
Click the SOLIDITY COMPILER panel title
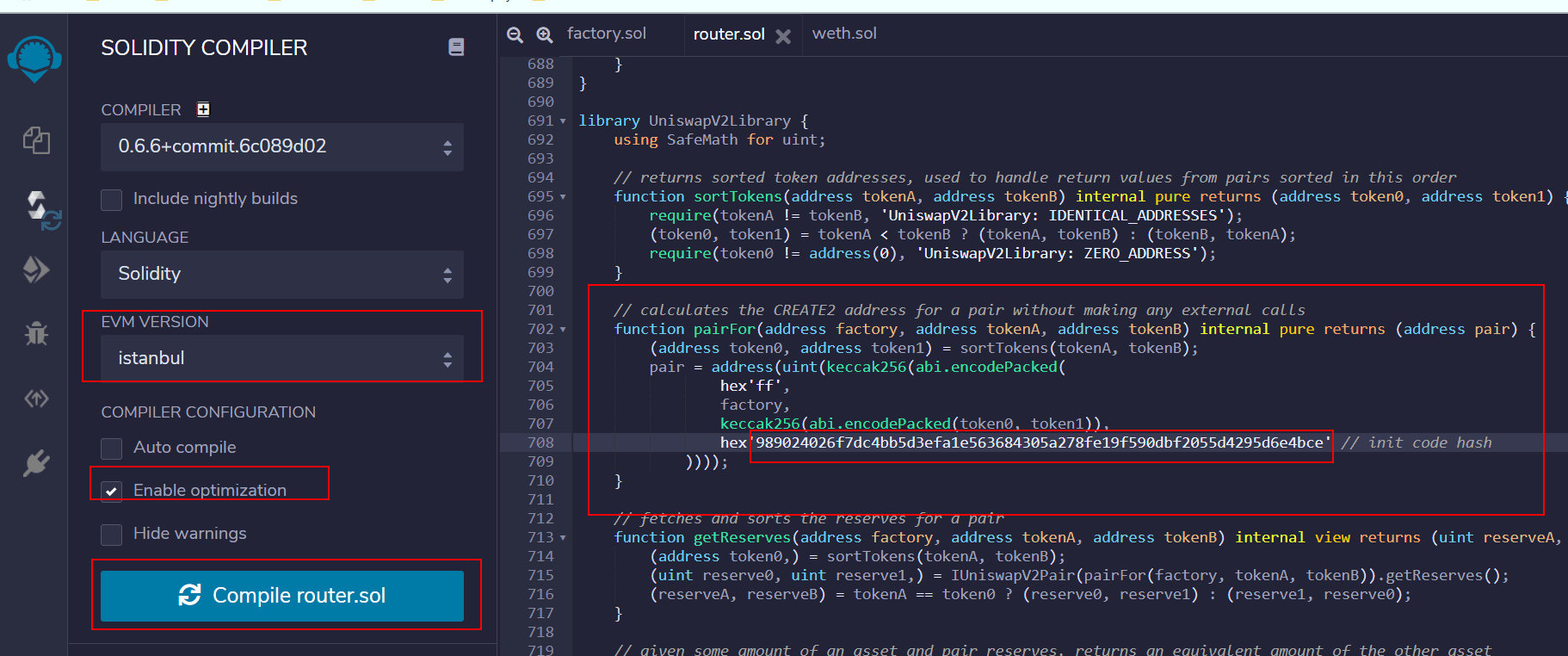(204, 48)
